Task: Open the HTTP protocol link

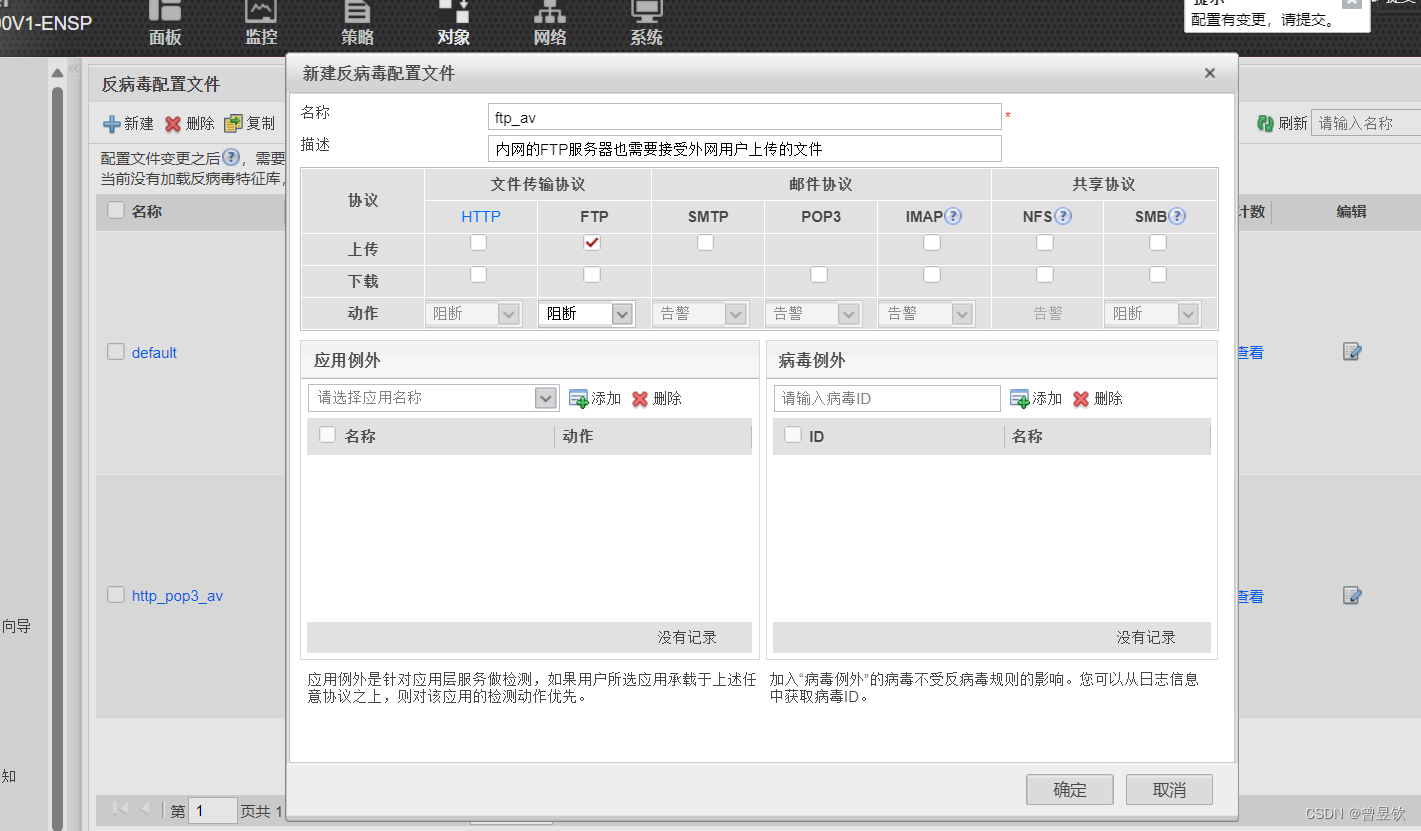Action: point(481,216)
